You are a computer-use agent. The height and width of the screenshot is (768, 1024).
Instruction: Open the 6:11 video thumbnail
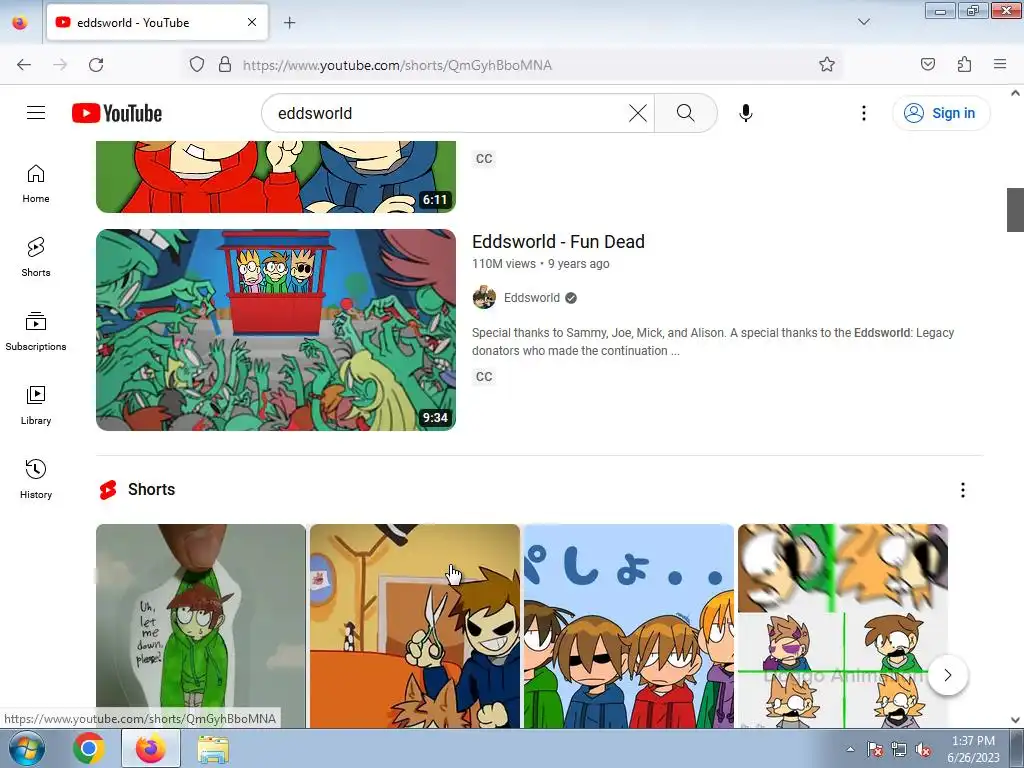[x=276, y=176]
